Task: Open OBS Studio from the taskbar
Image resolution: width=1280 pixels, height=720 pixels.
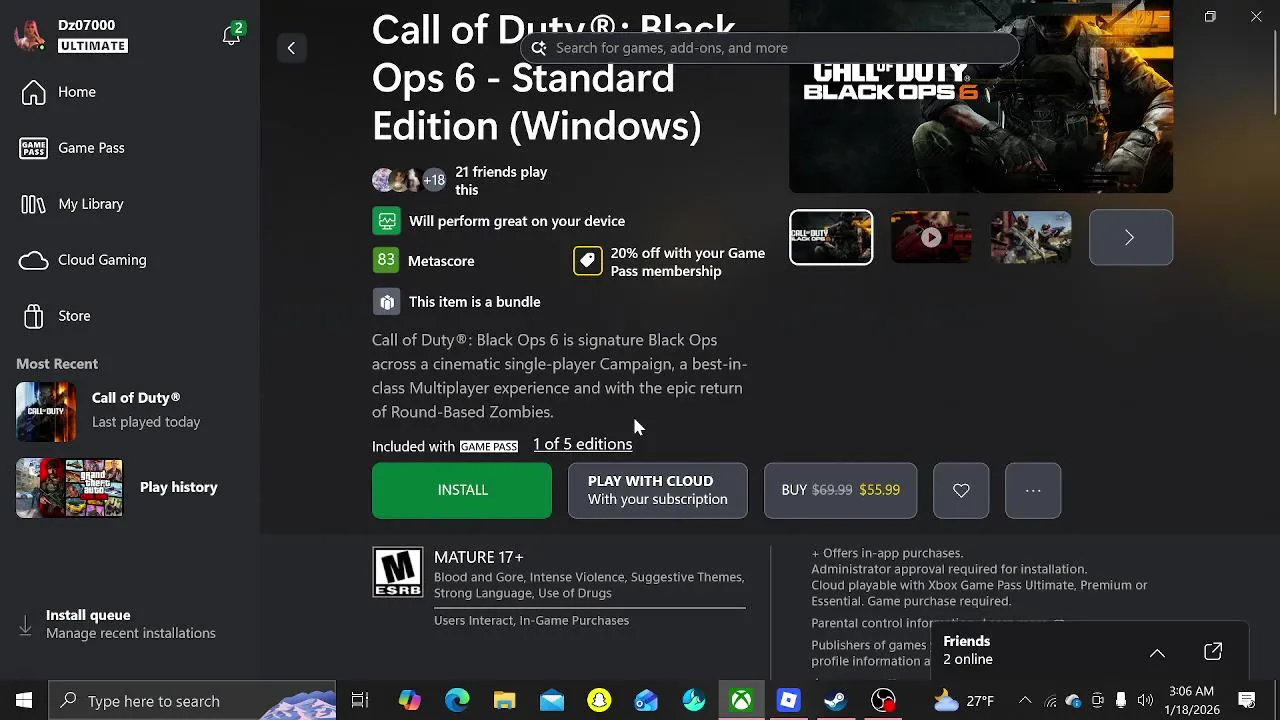Action: (x=883, y=701)
